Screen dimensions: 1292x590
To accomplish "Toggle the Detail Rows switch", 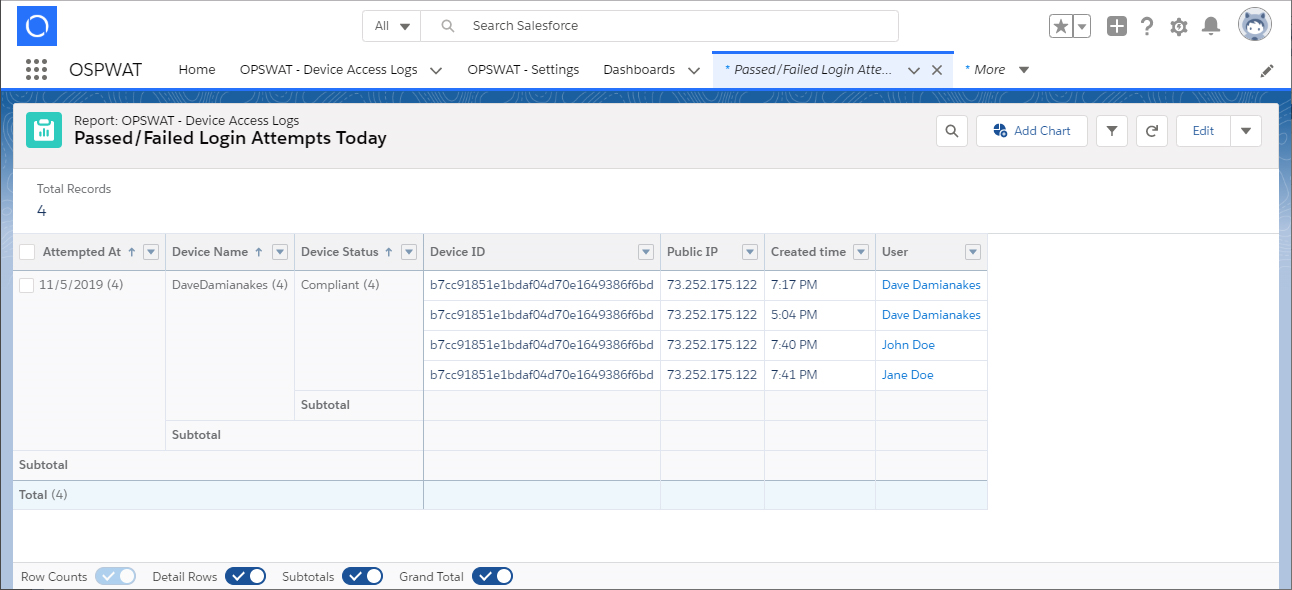I will click(246, 576).
